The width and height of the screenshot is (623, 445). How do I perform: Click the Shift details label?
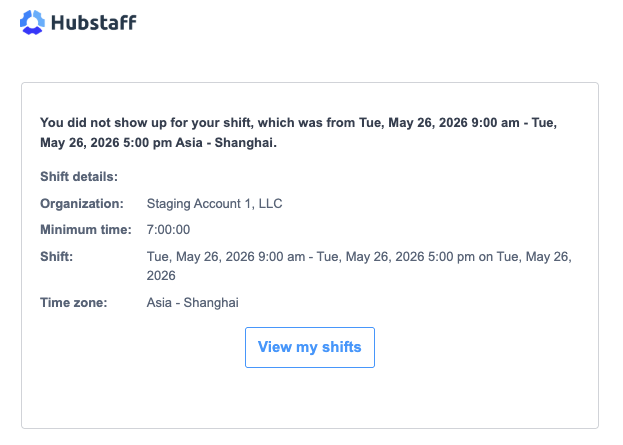coord(79,176)
